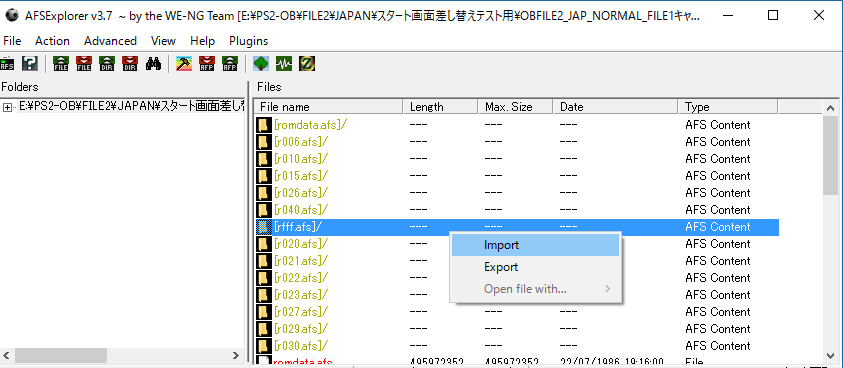
Task: Select the E:¥PS2-OB¥FILE2¥JAPAN folder tree item
Action: (132, 107)
